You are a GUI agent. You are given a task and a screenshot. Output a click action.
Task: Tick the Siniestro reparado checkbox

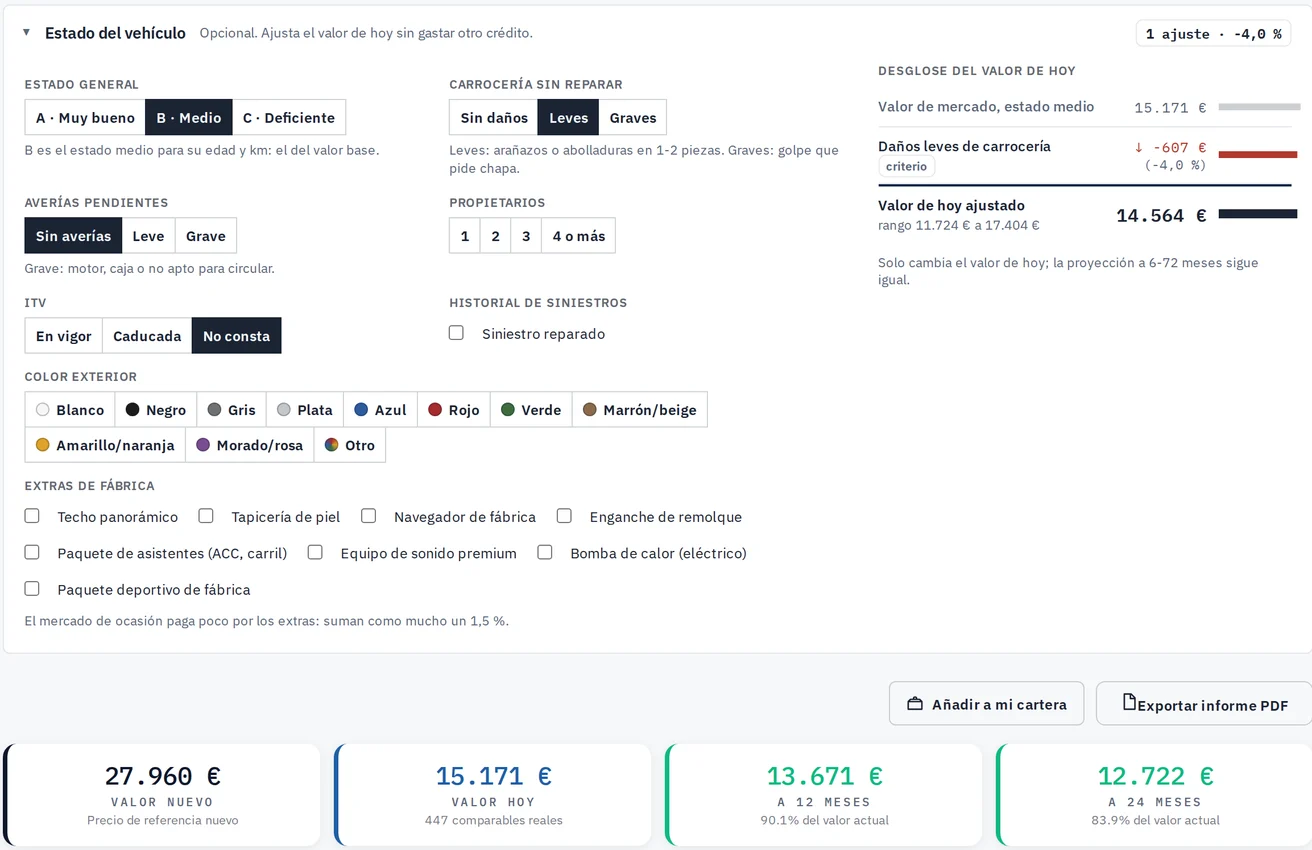tap(456, 333)
